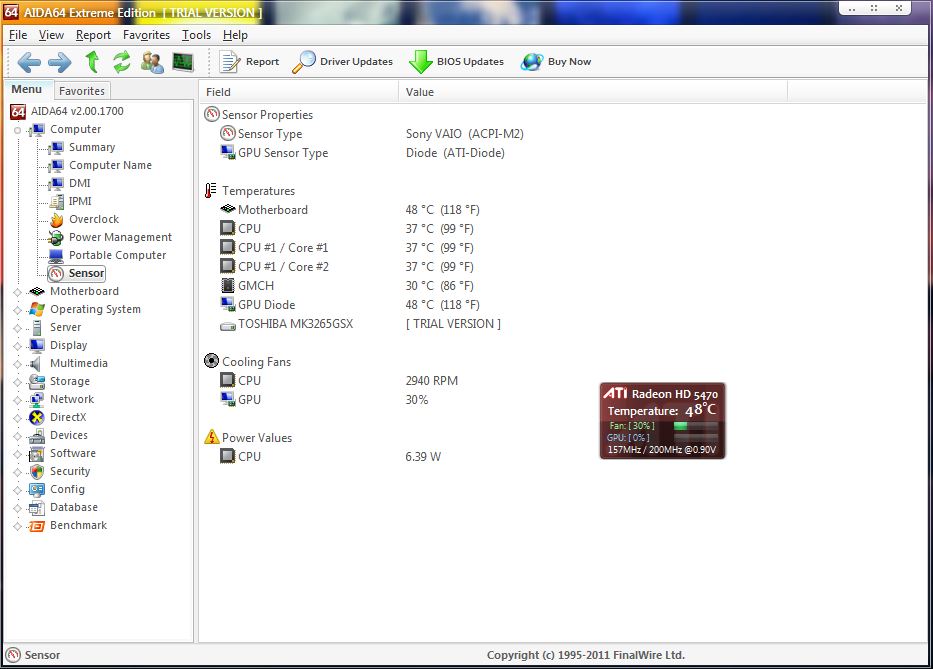Viewport: 933px width, 669px height.
Task: Go back with the blue left arrow
Action: click(x=29, y=62)
